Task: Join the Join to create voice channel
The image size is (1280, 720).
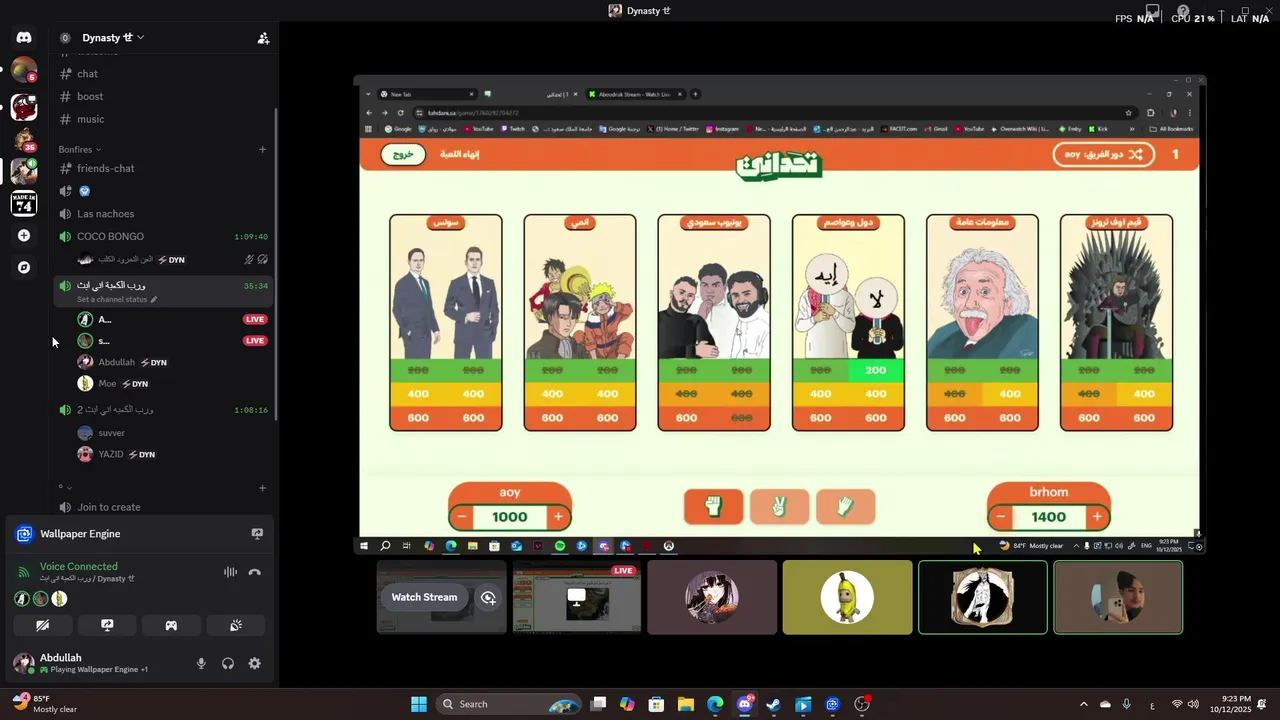Action: tap(165, 507)
